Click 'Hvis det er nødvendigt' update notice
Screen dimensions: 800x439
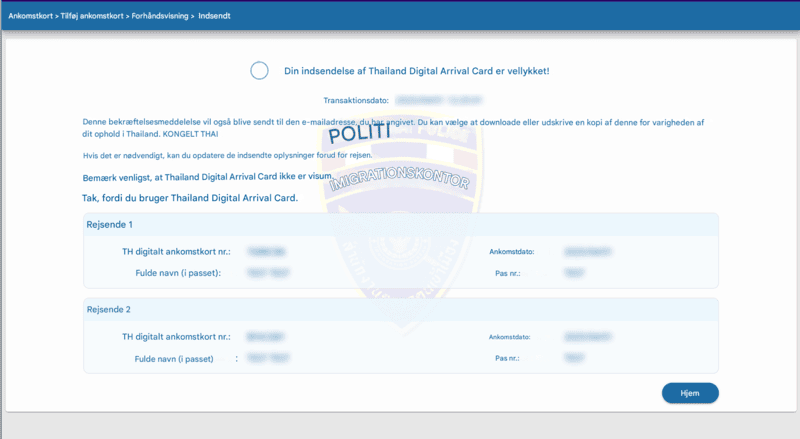pos(228,155)
